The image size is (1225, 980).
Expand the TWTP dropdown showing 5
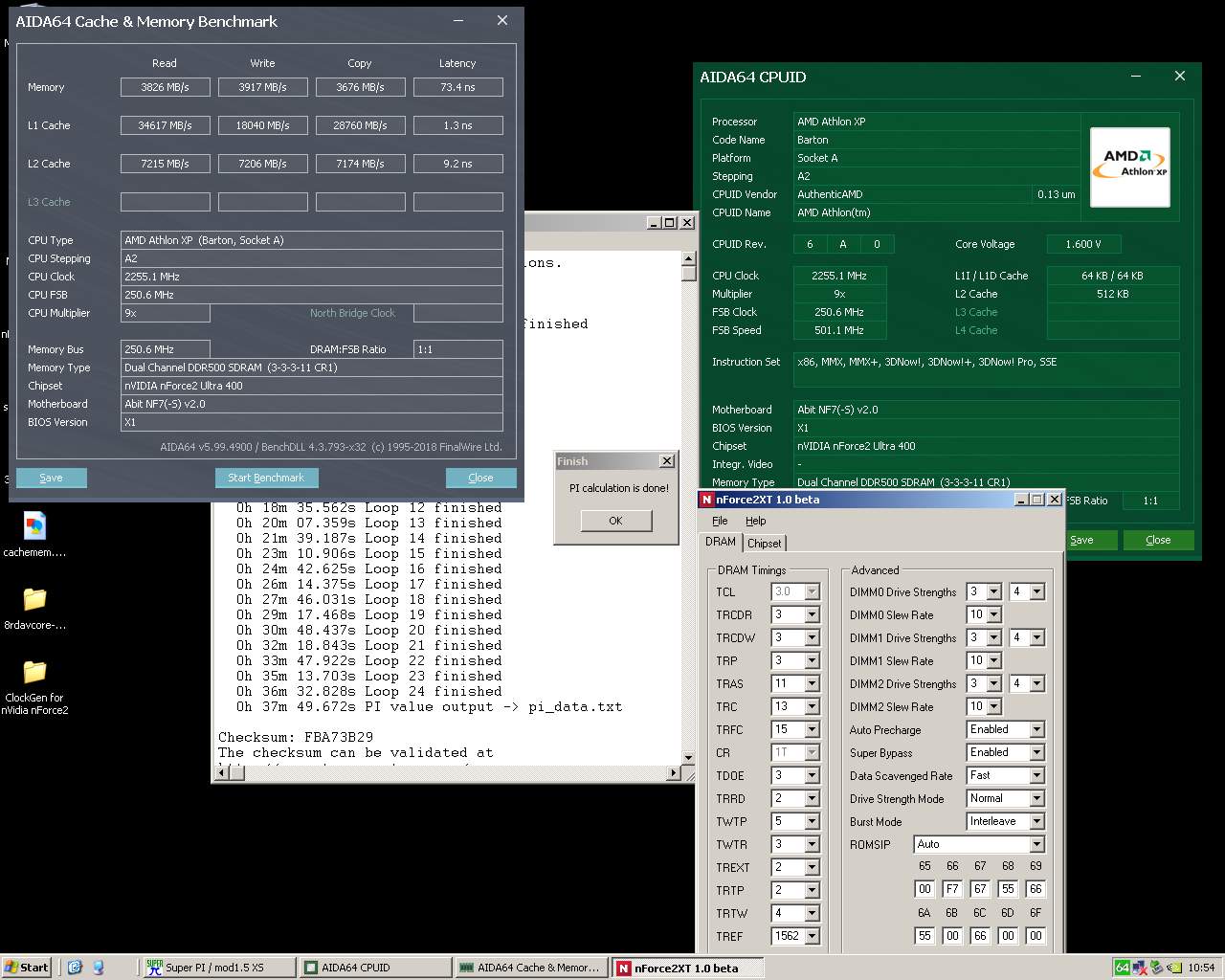(x=813, y=821)
